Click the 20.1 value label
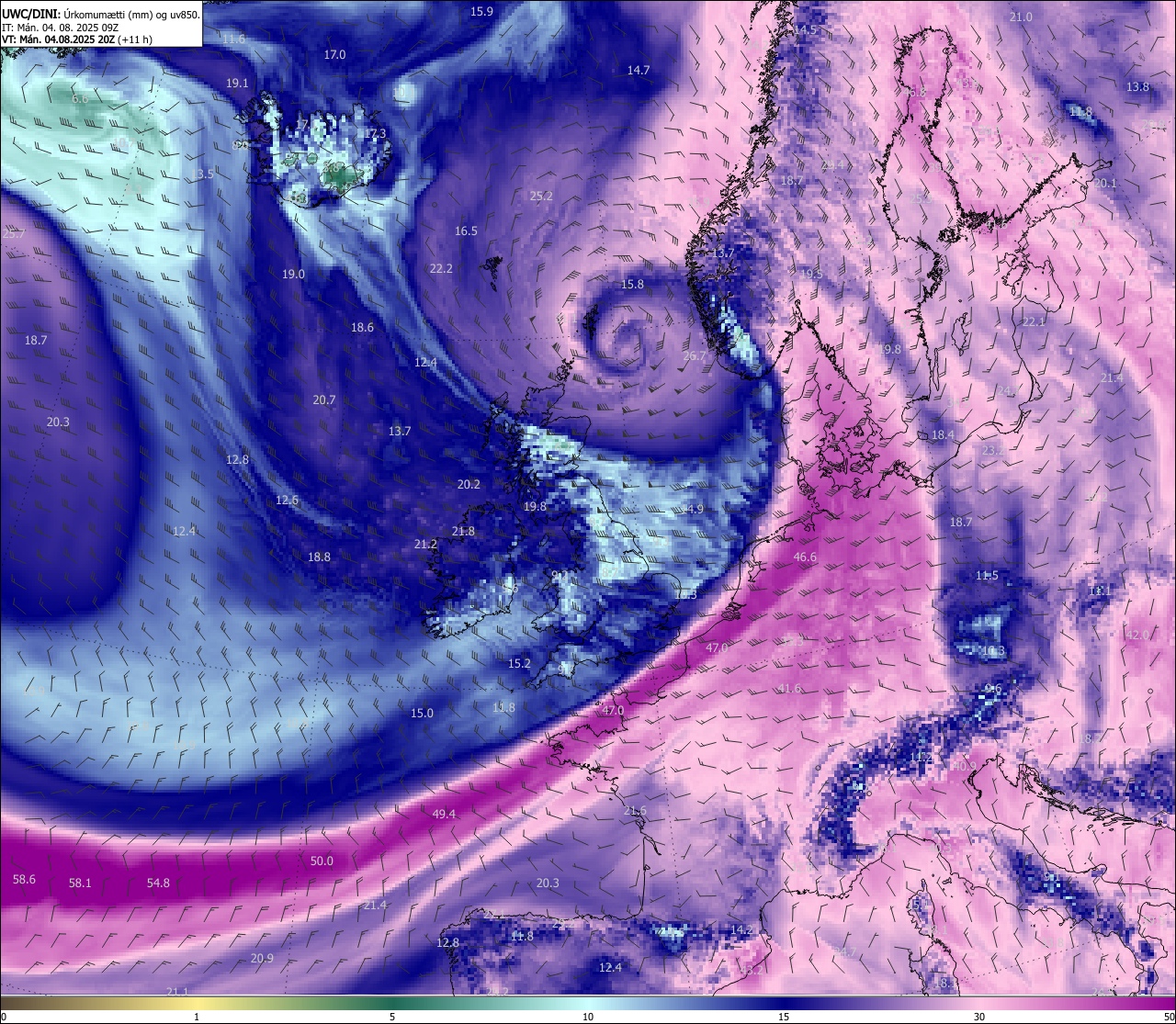The image size is (1176, 1024). pyautogui.click(x=1105, y=183)
